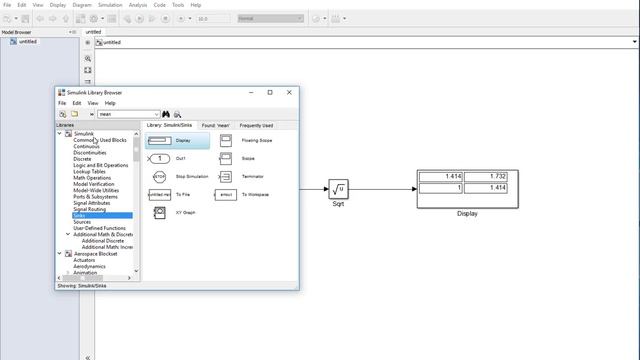The width and height of the screenshot is (640, 360).
Task: Click the simulation stop time field
Action: pos(213,19)
